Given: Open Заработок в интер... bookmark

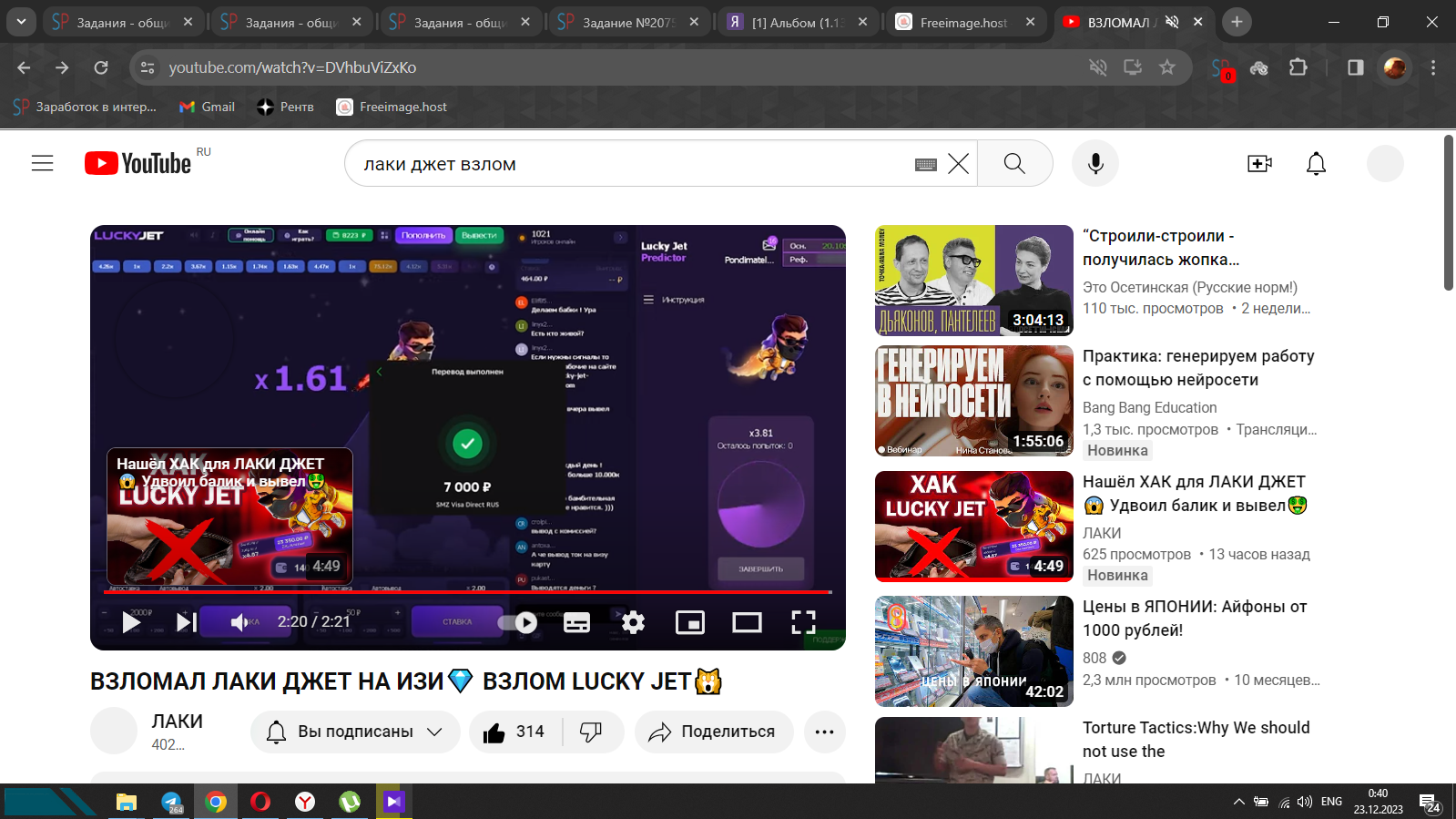Looking at the screenshot, I should pyautogui.click(x=85, y=107).
